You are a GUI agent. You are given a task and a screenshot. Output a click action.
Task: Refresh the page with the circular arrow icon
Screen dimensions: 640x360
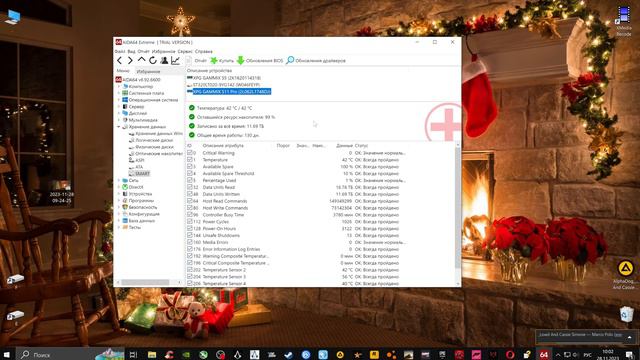[x=153, y=60]
